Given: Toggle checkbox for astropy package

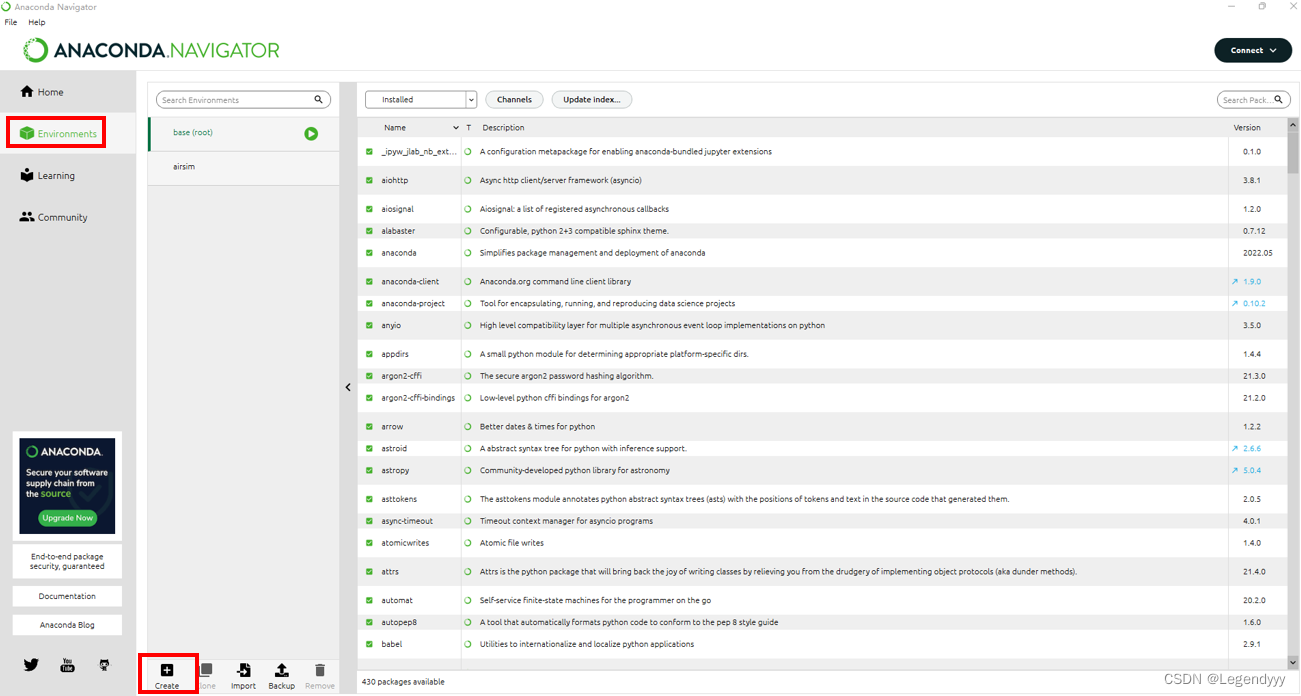Looking at the screenshot, I should tap(369, 470).
